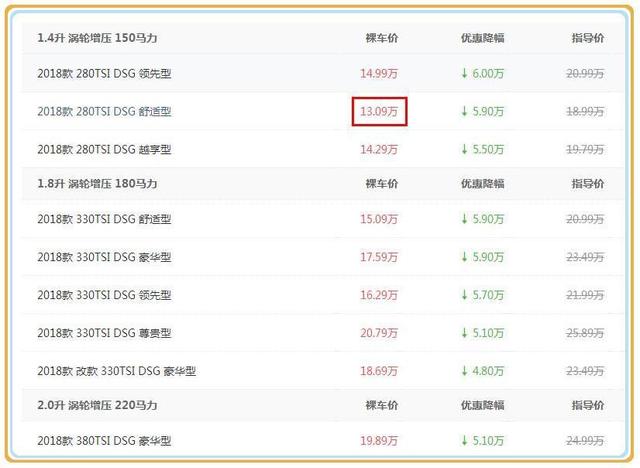The image size is (640, 468).
Task: Click the 21.99万 guide price
Action: (x=585, y=295)
